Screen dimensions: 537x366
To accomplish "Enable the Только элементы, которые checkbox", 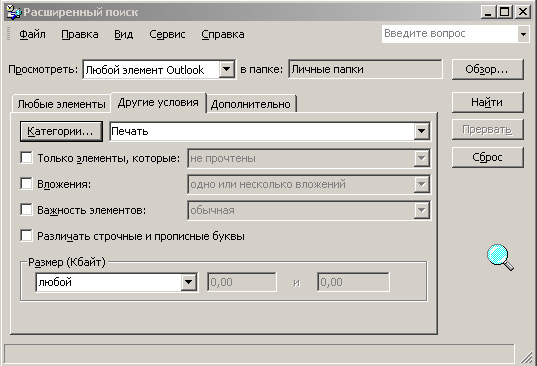I will [x=26, y=158].
